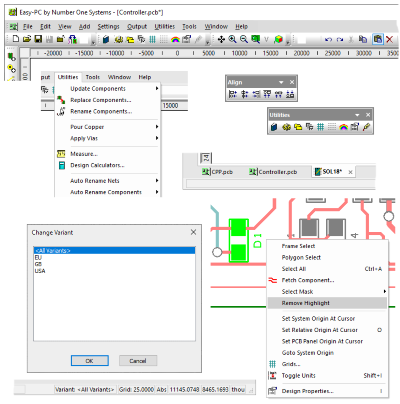
Task: Close the Align floating toolbar
Action: coord(292,82)
